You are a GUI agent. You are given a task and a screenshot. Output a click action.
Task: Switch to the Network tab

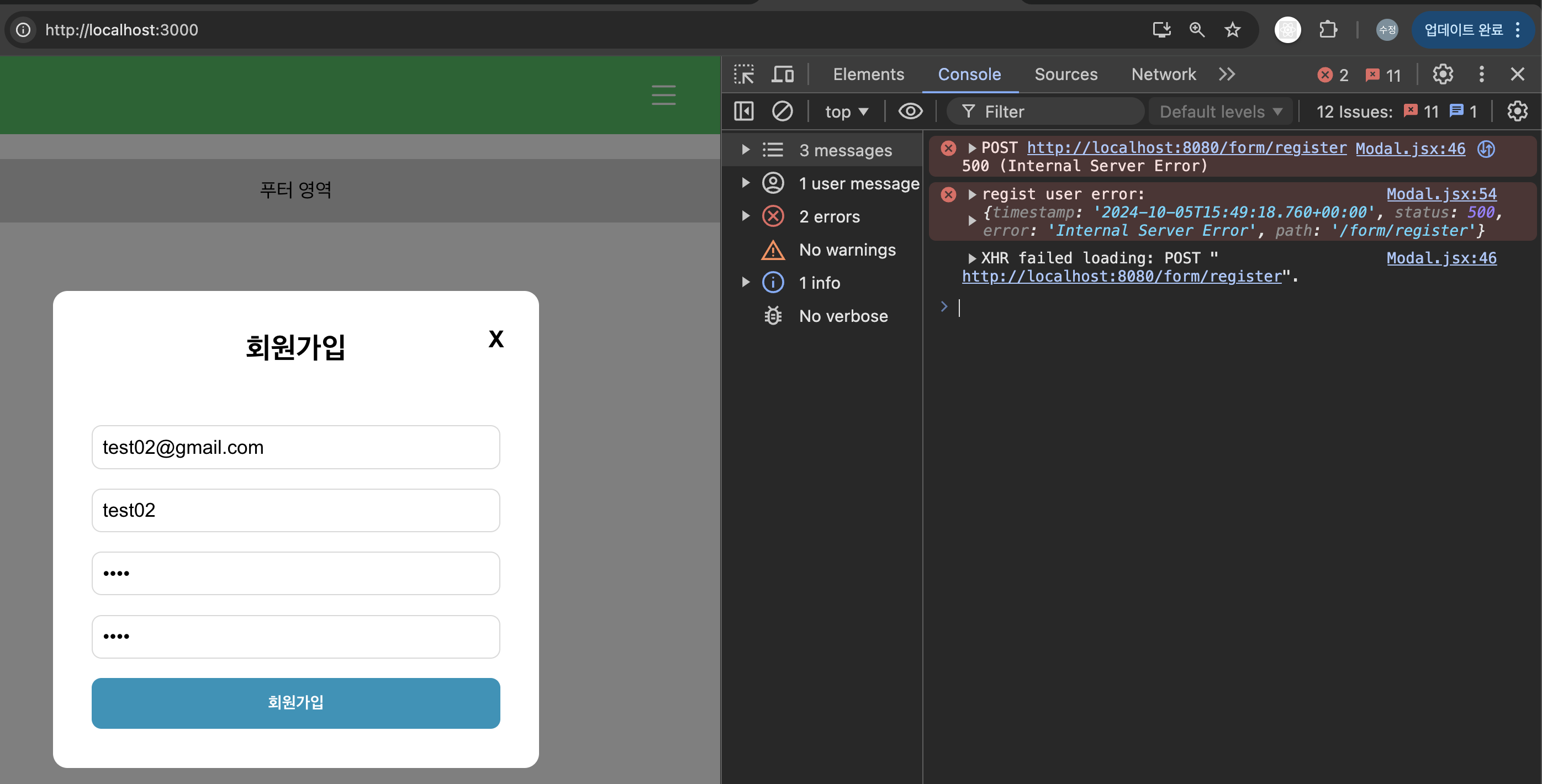tap(1163, 74)
